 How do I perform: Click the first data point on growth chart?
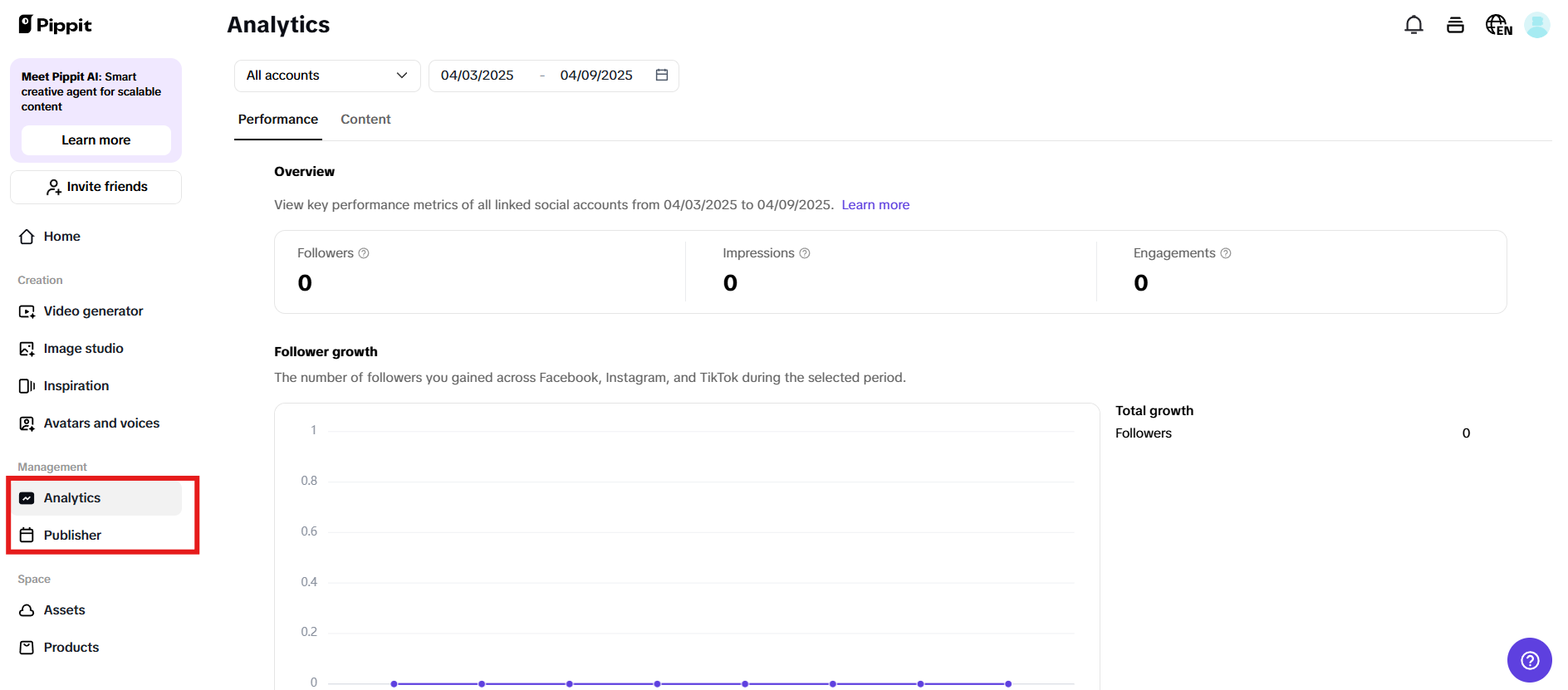click(x=394, y=684)
